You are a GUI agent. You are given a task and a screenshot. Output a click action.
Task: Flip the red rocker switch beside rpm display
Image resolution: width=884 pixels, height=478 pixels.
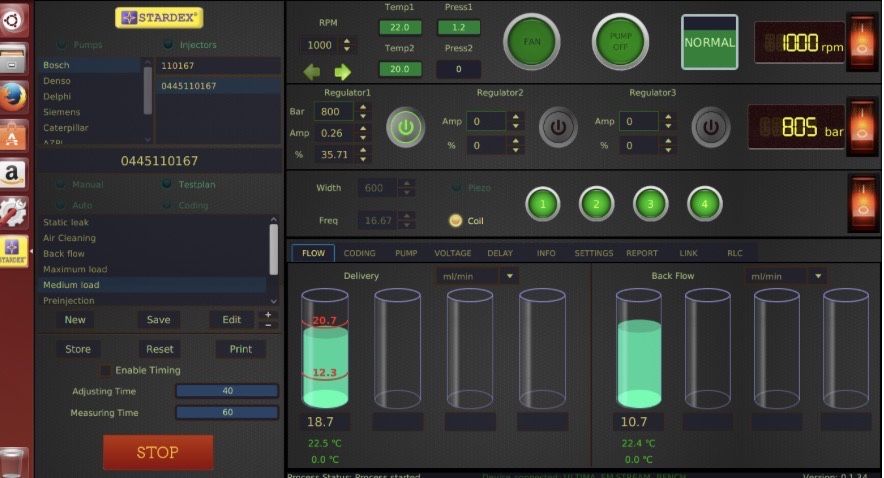click(863, 42)
